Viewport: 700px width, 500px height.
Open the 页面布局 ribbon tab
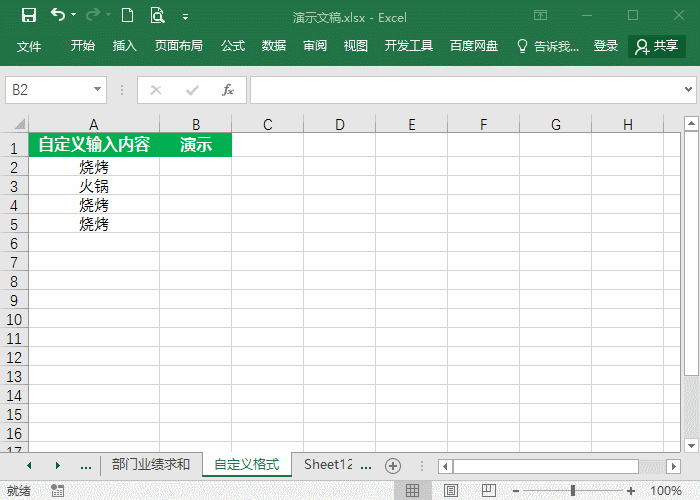[x=179, y=46]
